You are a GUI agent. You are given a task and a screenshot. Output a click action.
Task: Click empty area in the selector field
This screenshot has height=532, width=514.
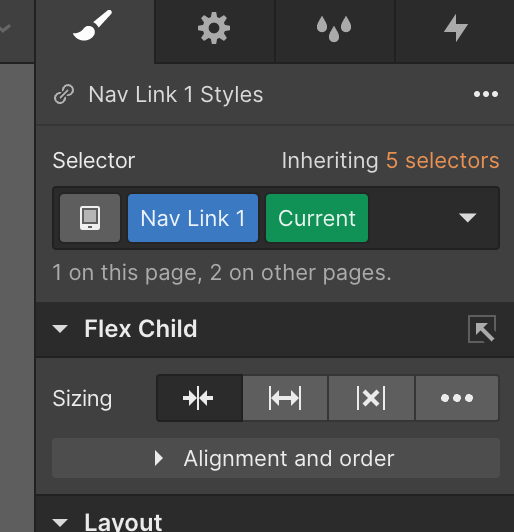[411, 218]
